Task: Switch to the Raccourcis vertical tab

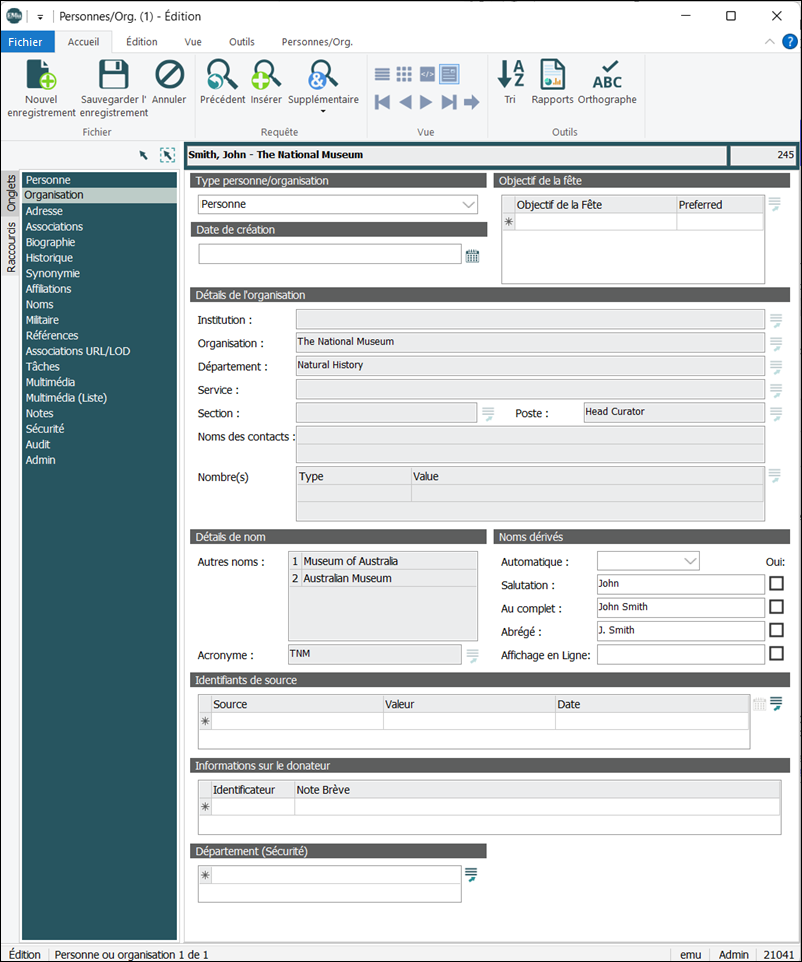Action: point(11,247)
